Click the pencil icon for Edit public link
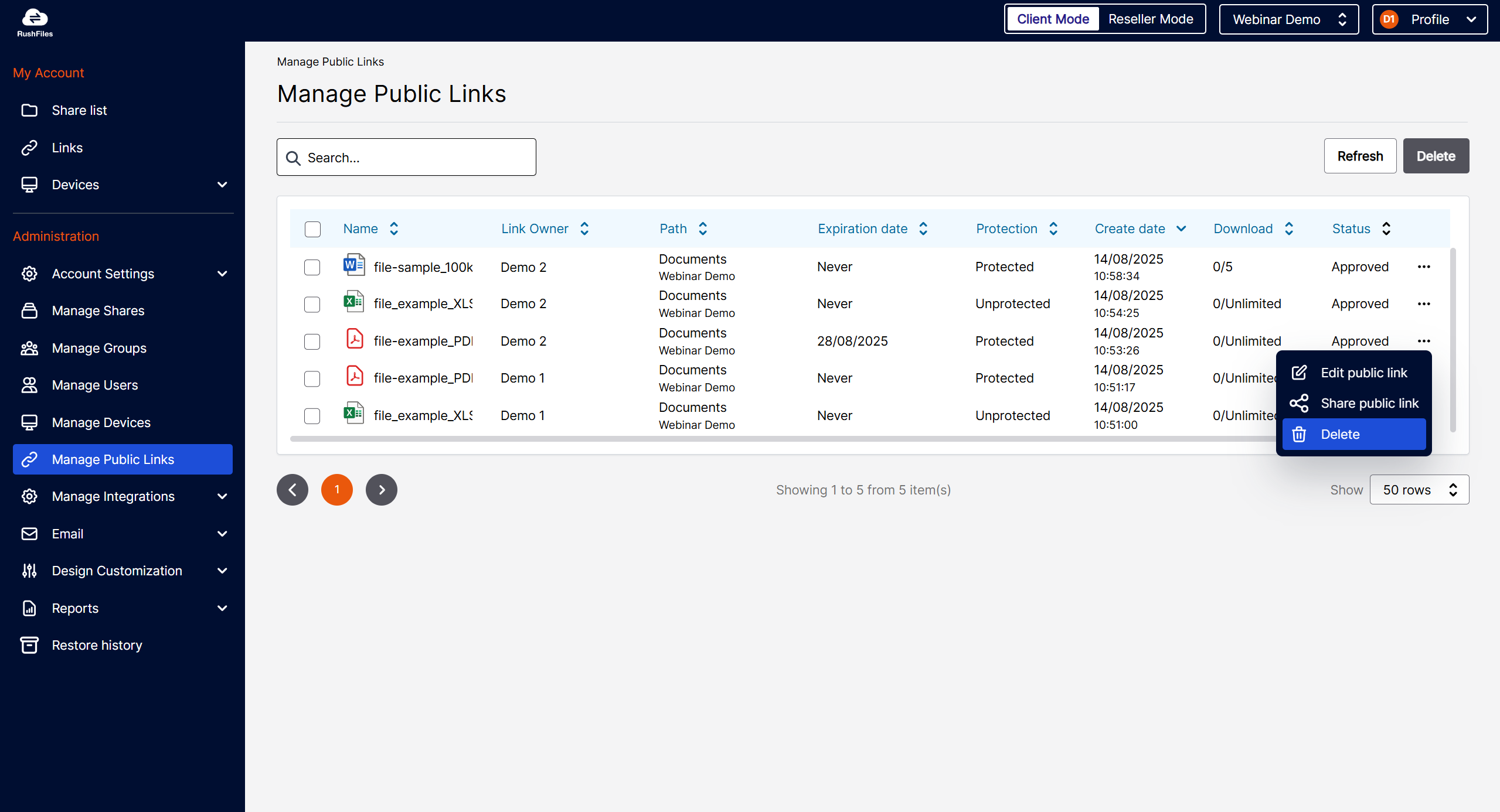 coord(1299,373)
